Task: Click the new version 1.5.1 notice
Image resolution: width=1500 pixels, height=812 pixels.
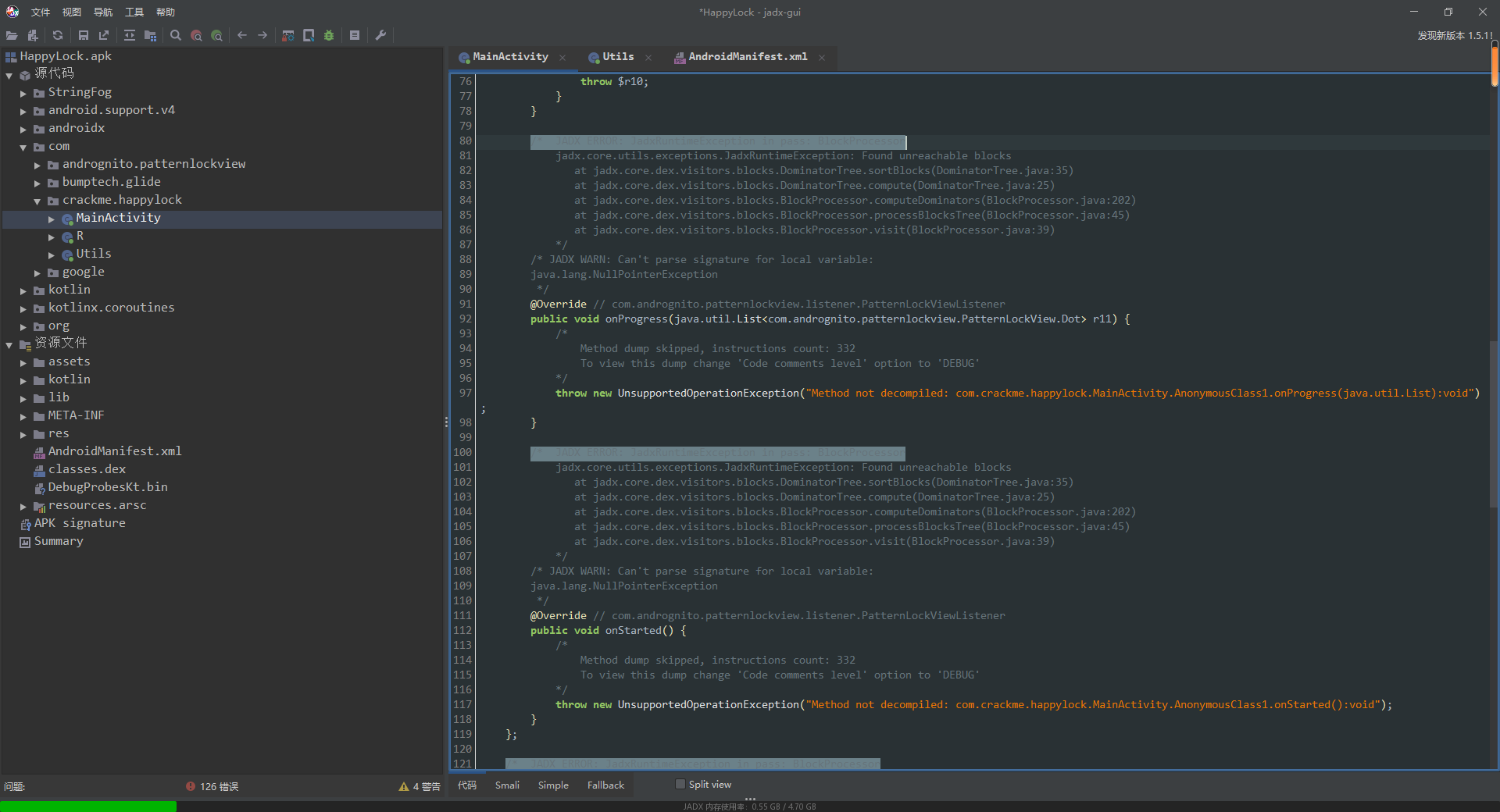Action: coord(1455,35)
